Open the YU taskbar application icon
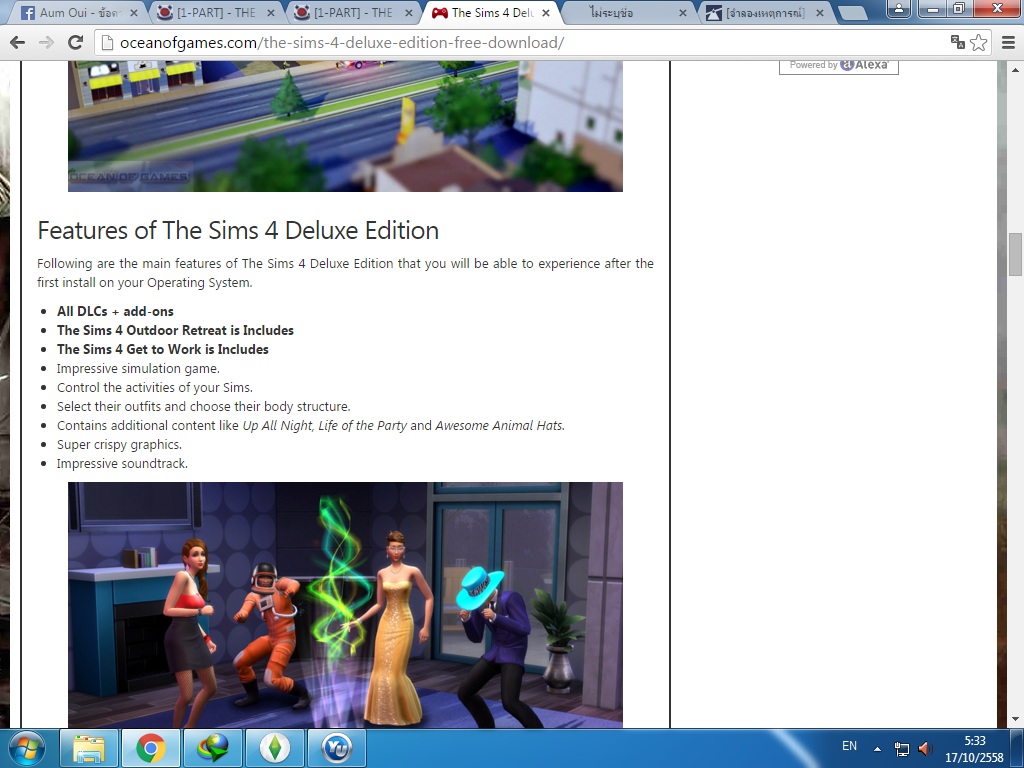 coord(336,748)
